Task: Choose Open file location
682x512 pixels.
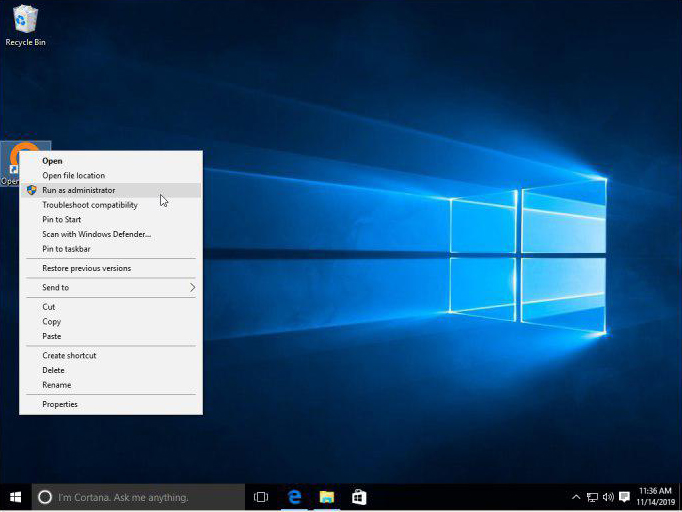Action: (x=73, y=176)
